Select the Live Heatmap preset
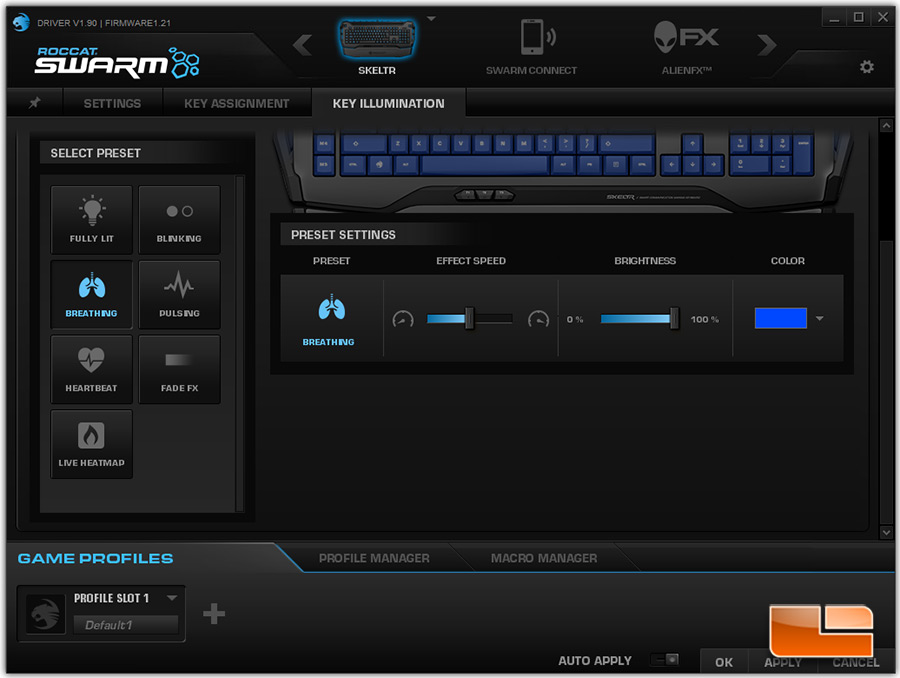Viewport: 900px width, 678px height. coord(91,444)
